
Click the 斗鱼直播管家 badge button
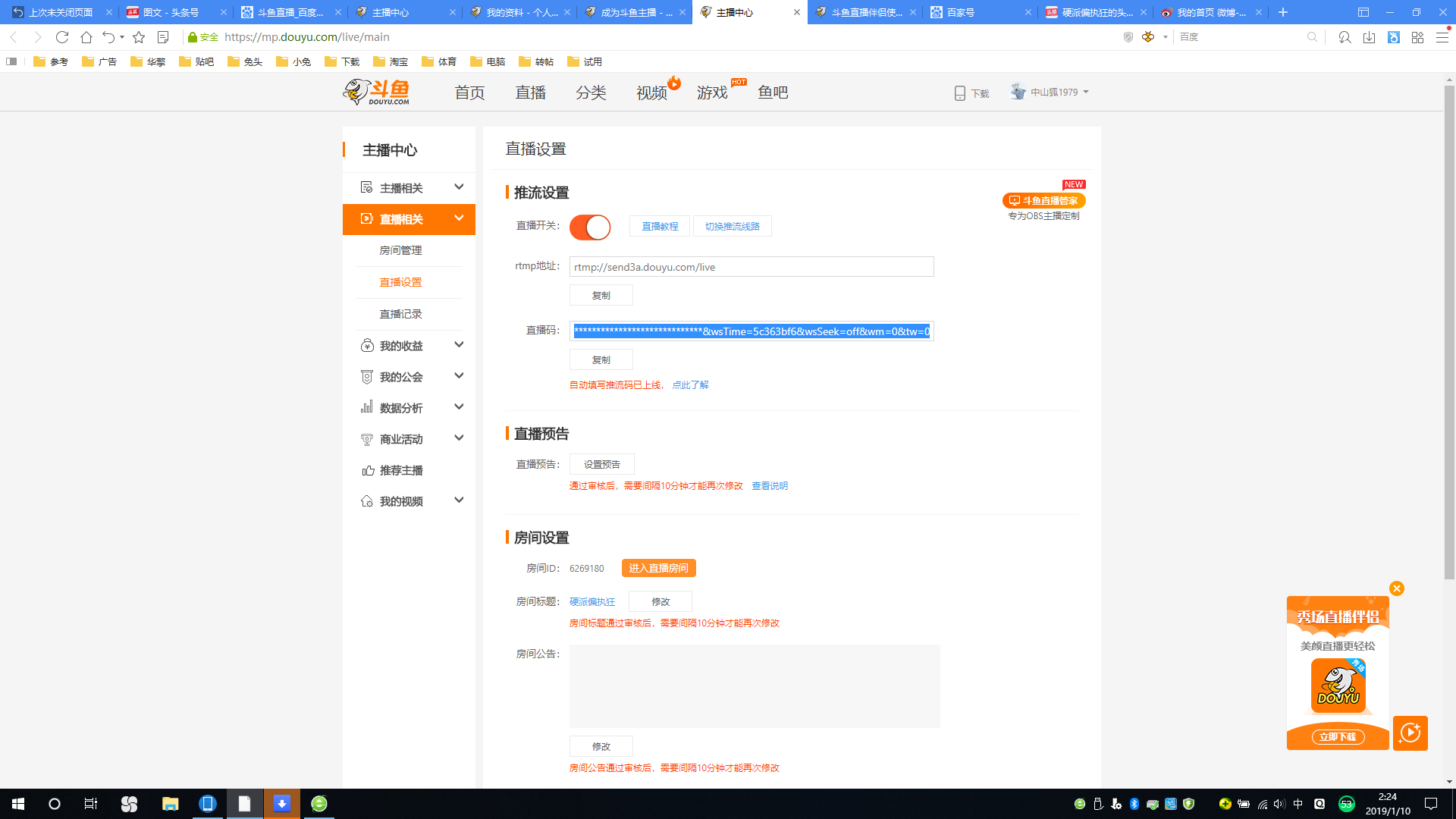1043,200
